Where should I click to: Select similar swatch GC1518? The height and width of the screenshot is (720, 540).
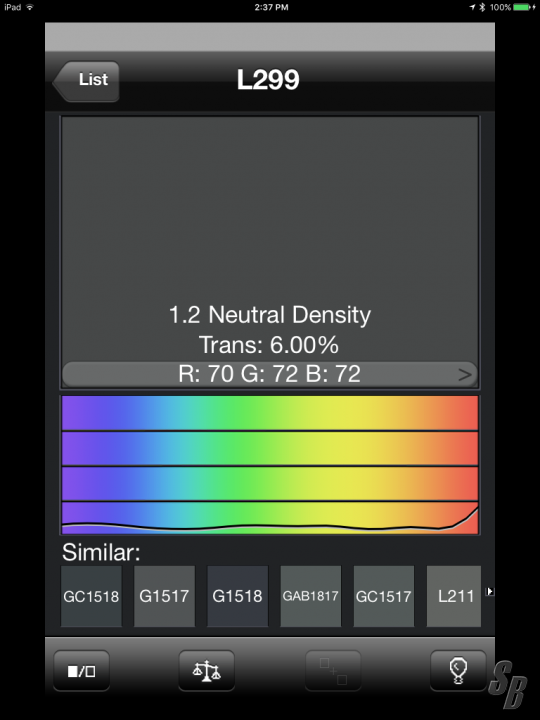tap(91, 596)
